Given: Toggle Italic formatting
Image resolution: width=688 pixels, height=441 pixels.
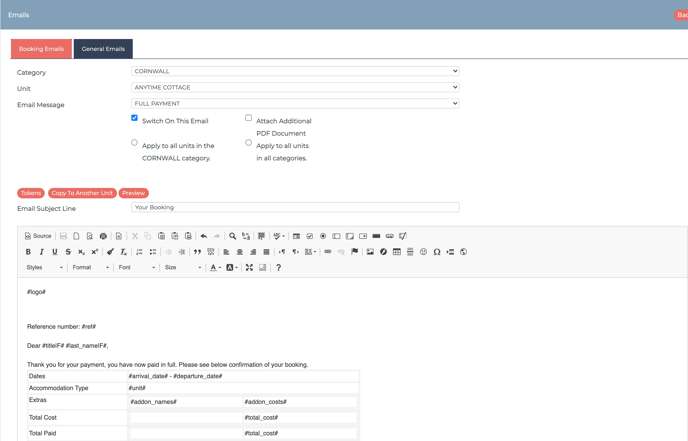Looking at the screenshot, I should point(41,252).
